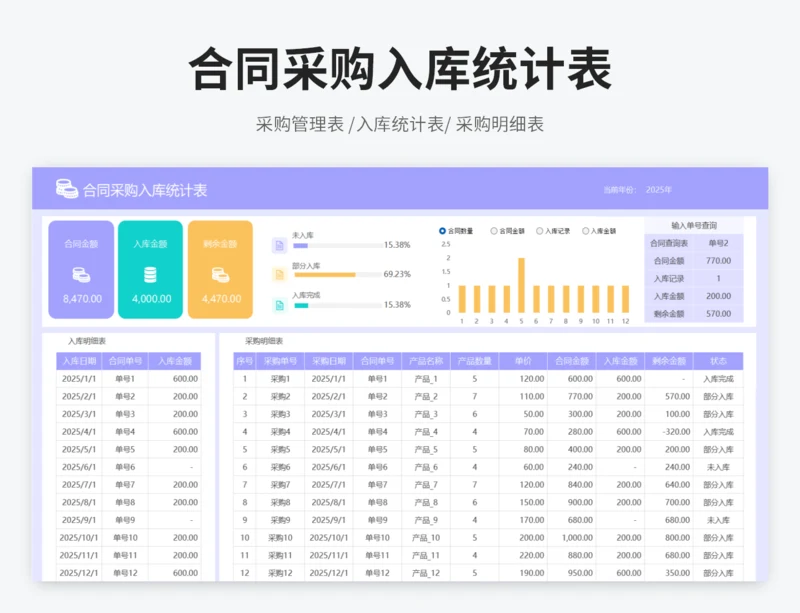Screen dimensions: 800x613
Task: Click the 入库完成 status in row 1
Action: [718, 379]
